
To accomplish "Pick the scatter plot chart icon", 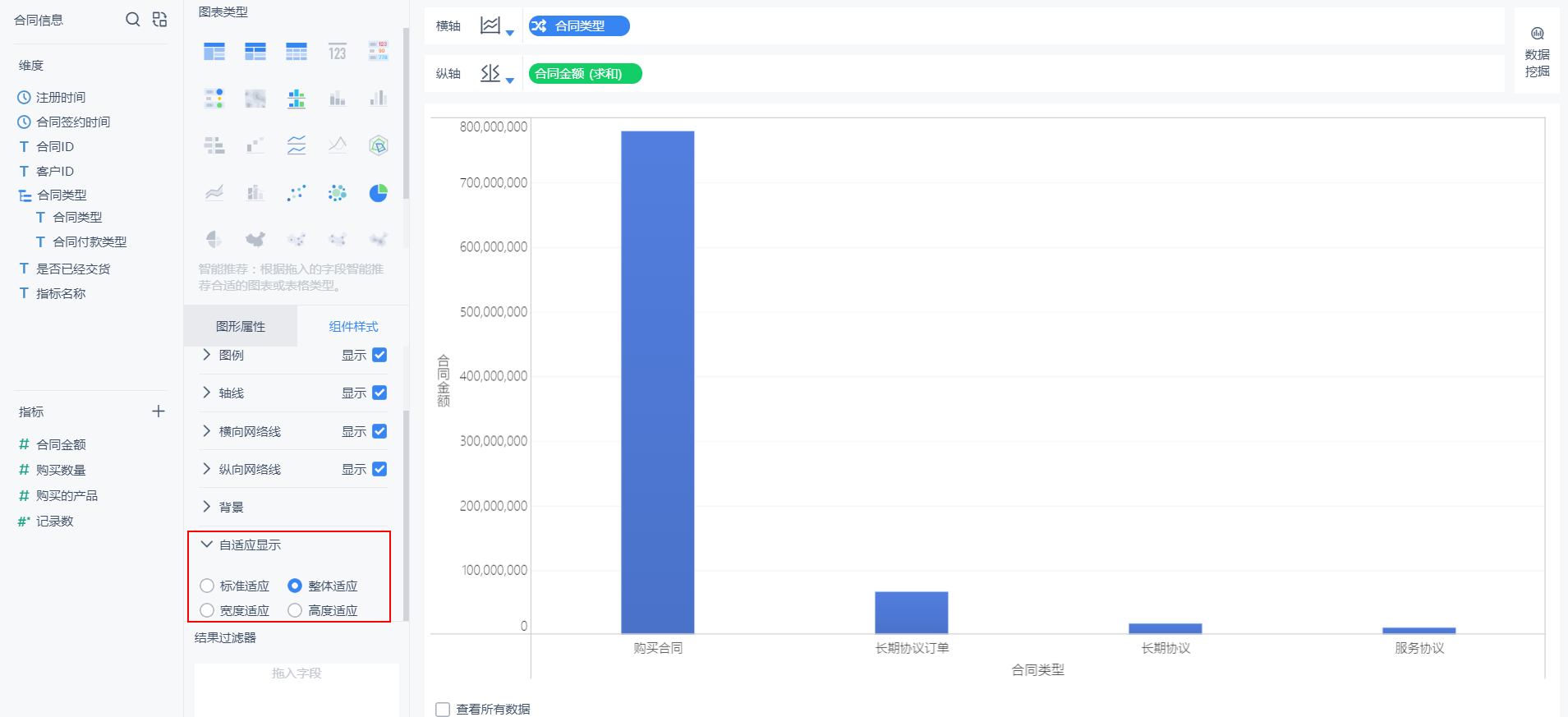I will (297, 193).
